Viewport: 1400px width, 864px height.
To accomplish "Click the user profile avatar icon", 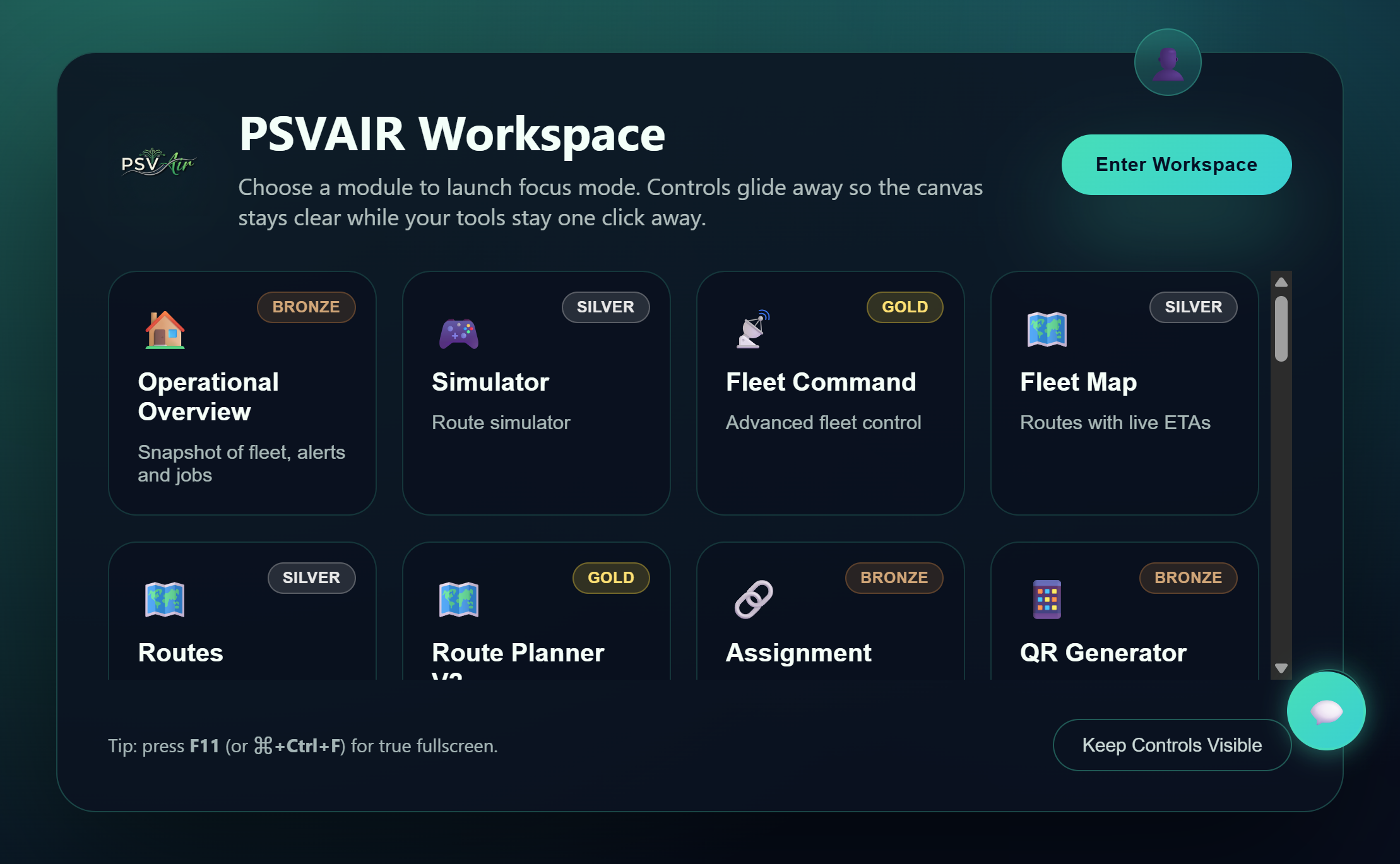I will pyautogui.click(x=1167, y=62).
